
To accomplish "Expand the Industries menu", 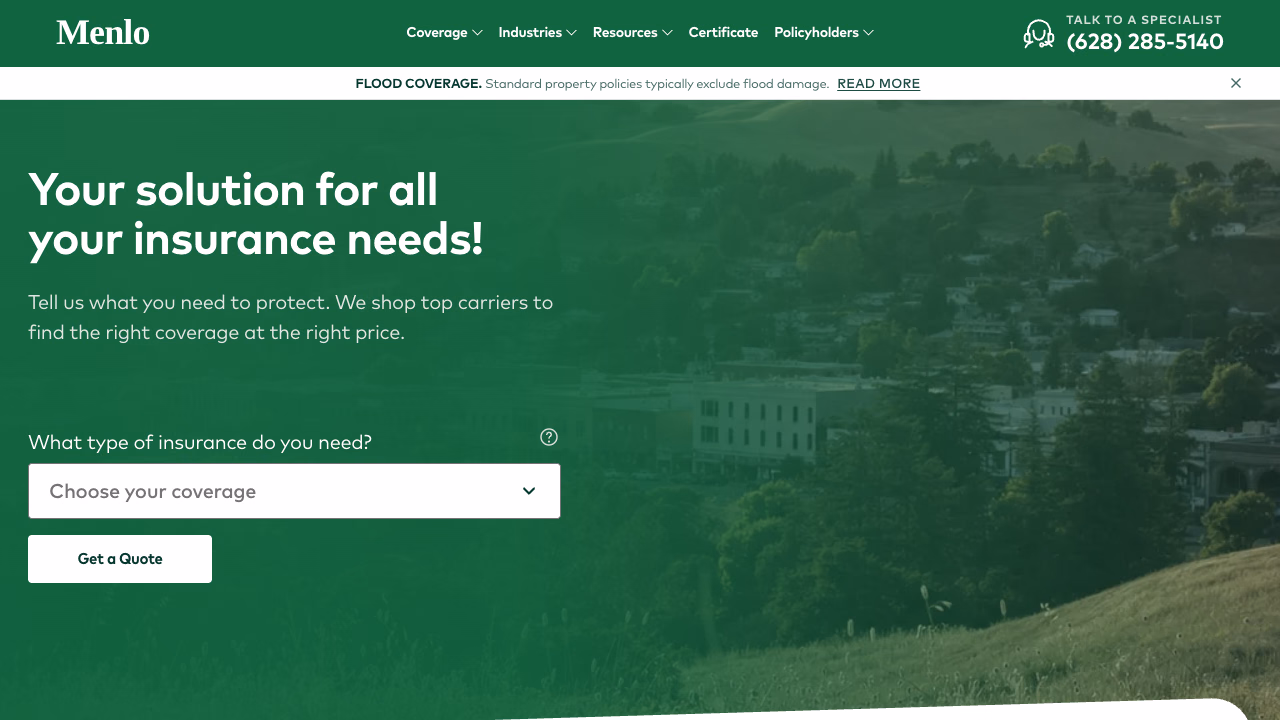I will [x=537, y=32].
